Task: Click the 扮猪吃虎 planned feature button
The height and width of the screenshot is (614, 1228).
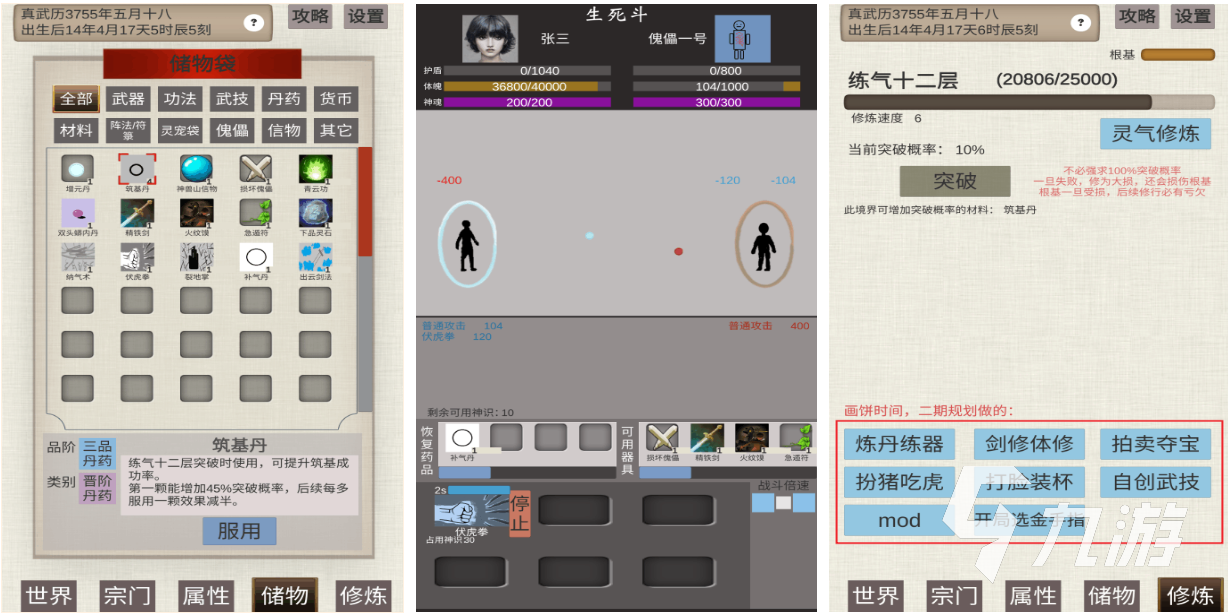Action: (x=899, y=482)
